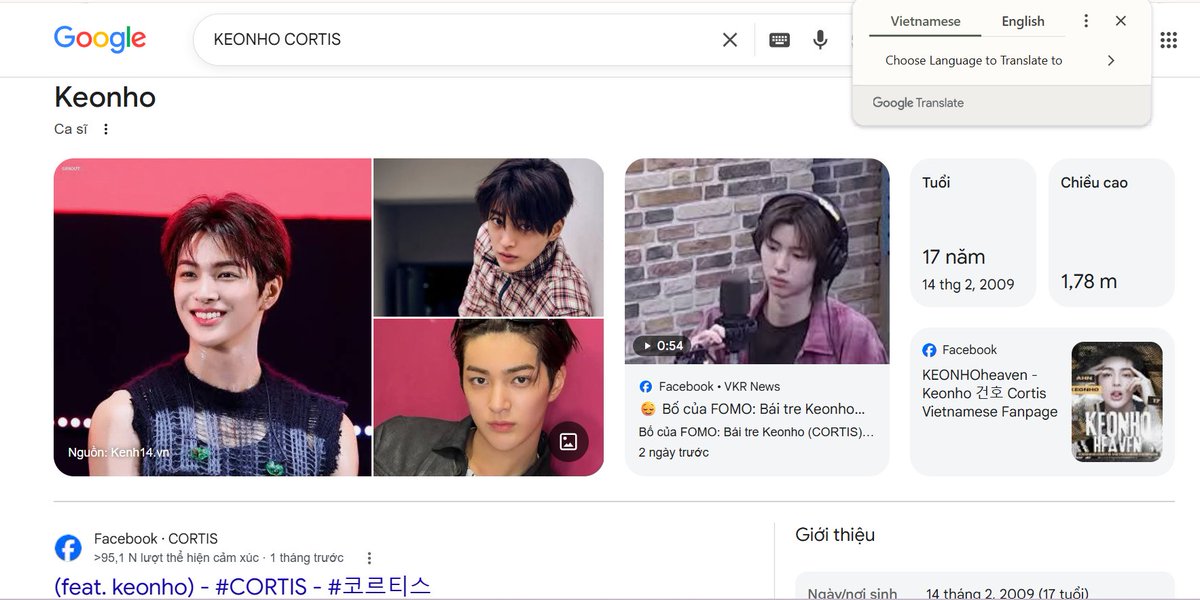Open more options for CORTIS Facebook result
This screenshot has width=1200, height=600.
(x=369, y=558)
